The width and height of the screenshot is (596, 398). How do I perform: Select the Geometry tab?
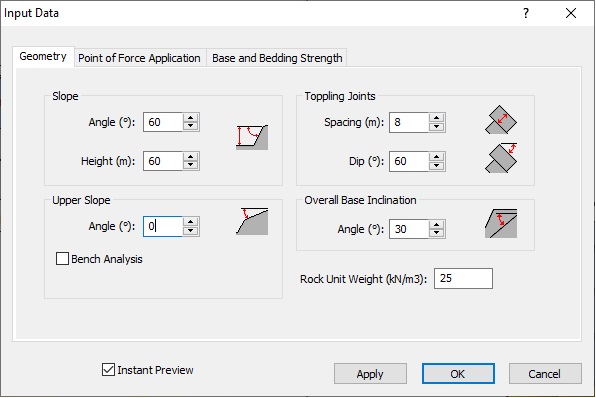coord(43,56)
